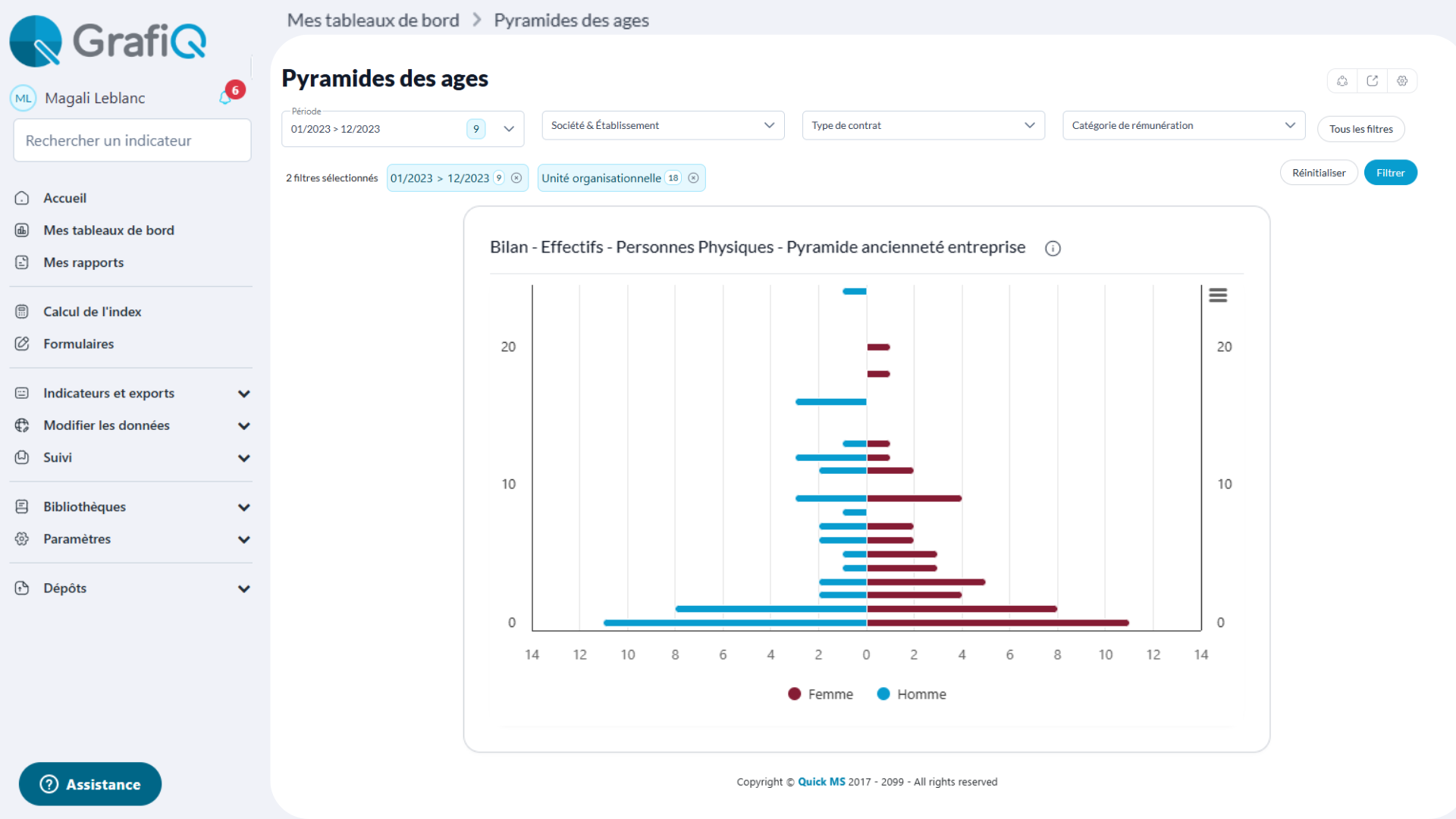The image size is (1456, 819).
Task: Open the Type de contrat dropdown
Action: click(x=923, y=126)
